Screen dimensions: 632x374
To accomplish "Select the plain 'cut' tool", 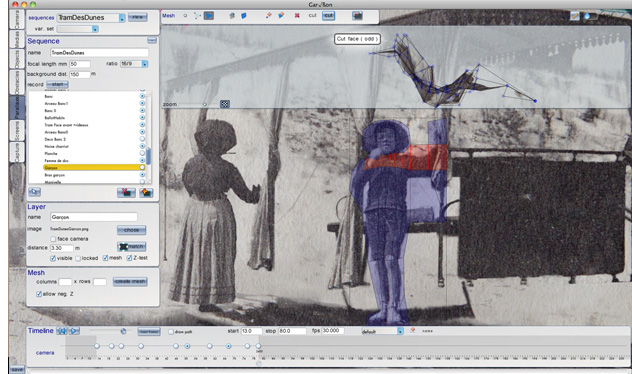I will [x=312, y=16].
